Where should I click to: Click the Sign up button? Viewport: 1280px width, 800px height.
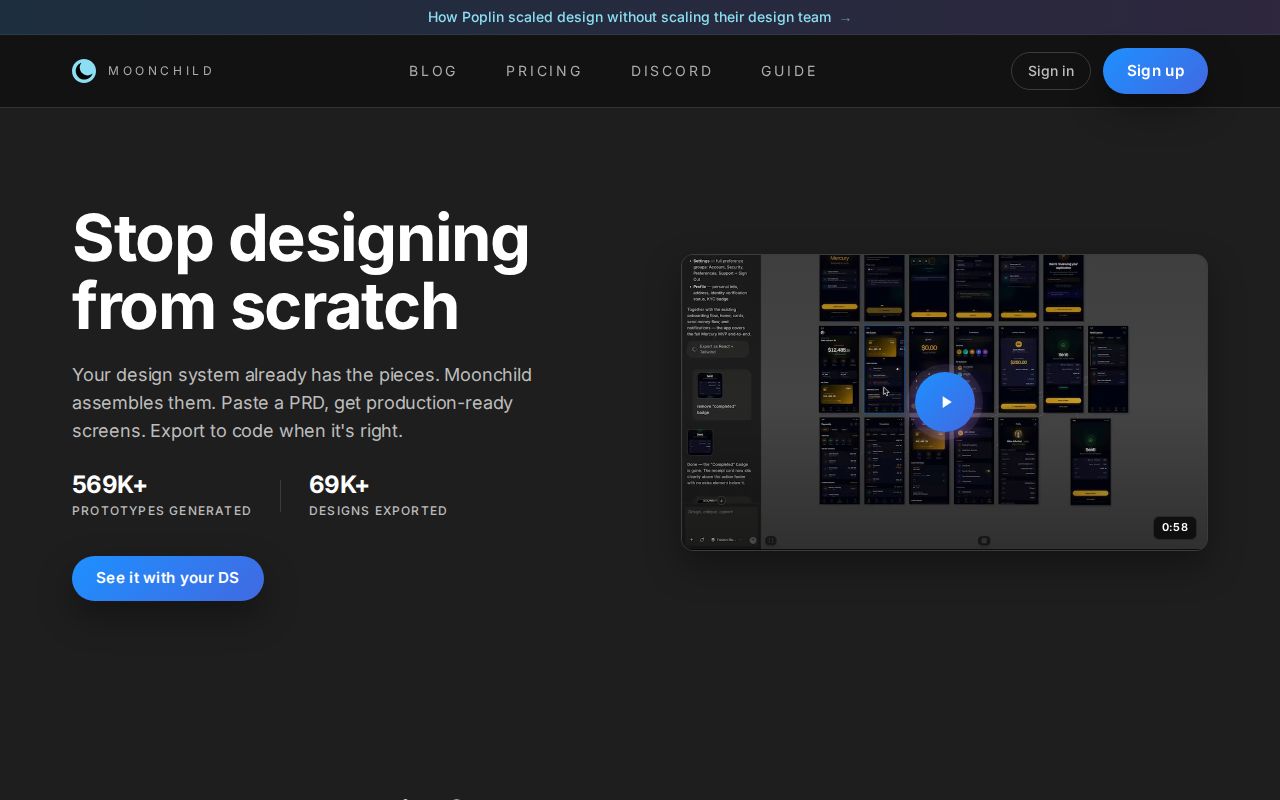1155,71
